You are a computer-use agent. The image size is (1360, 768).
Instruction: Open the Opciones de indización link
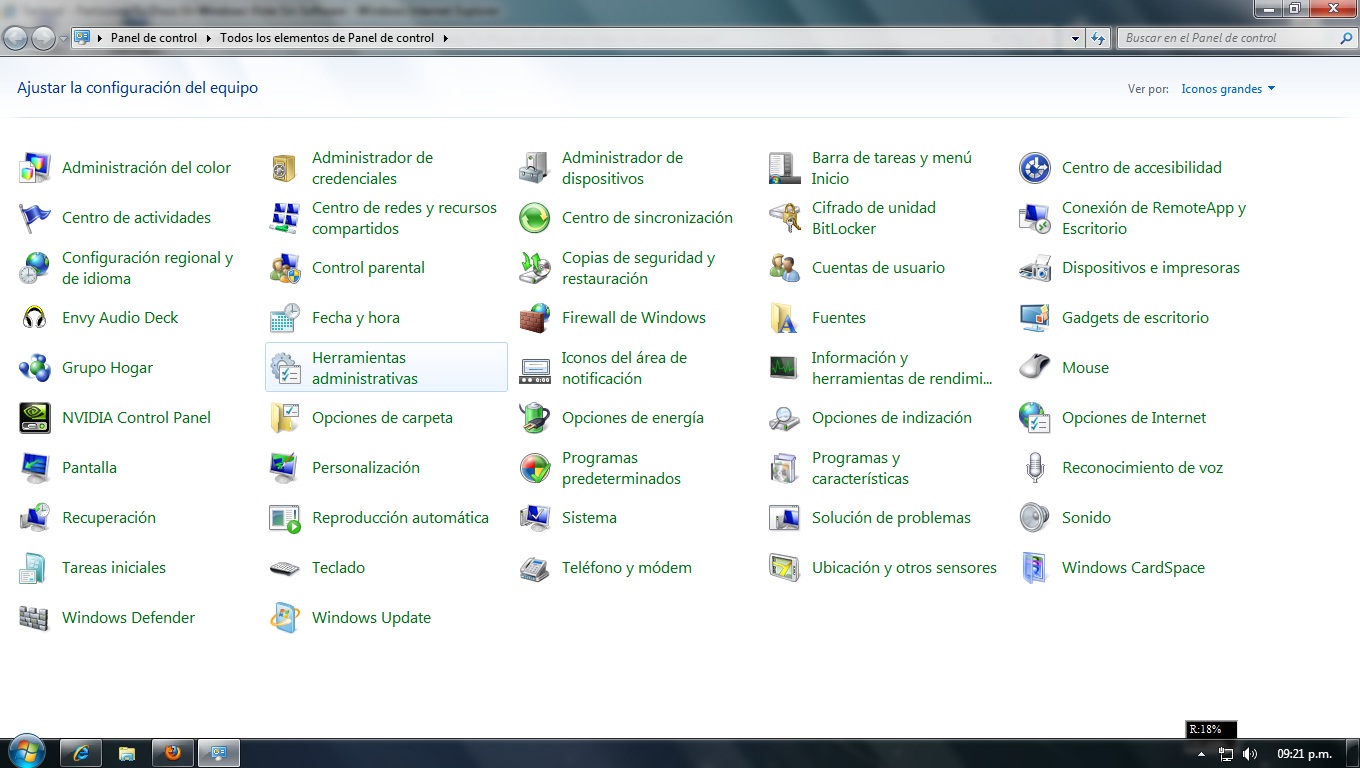(x=892, y=418)
